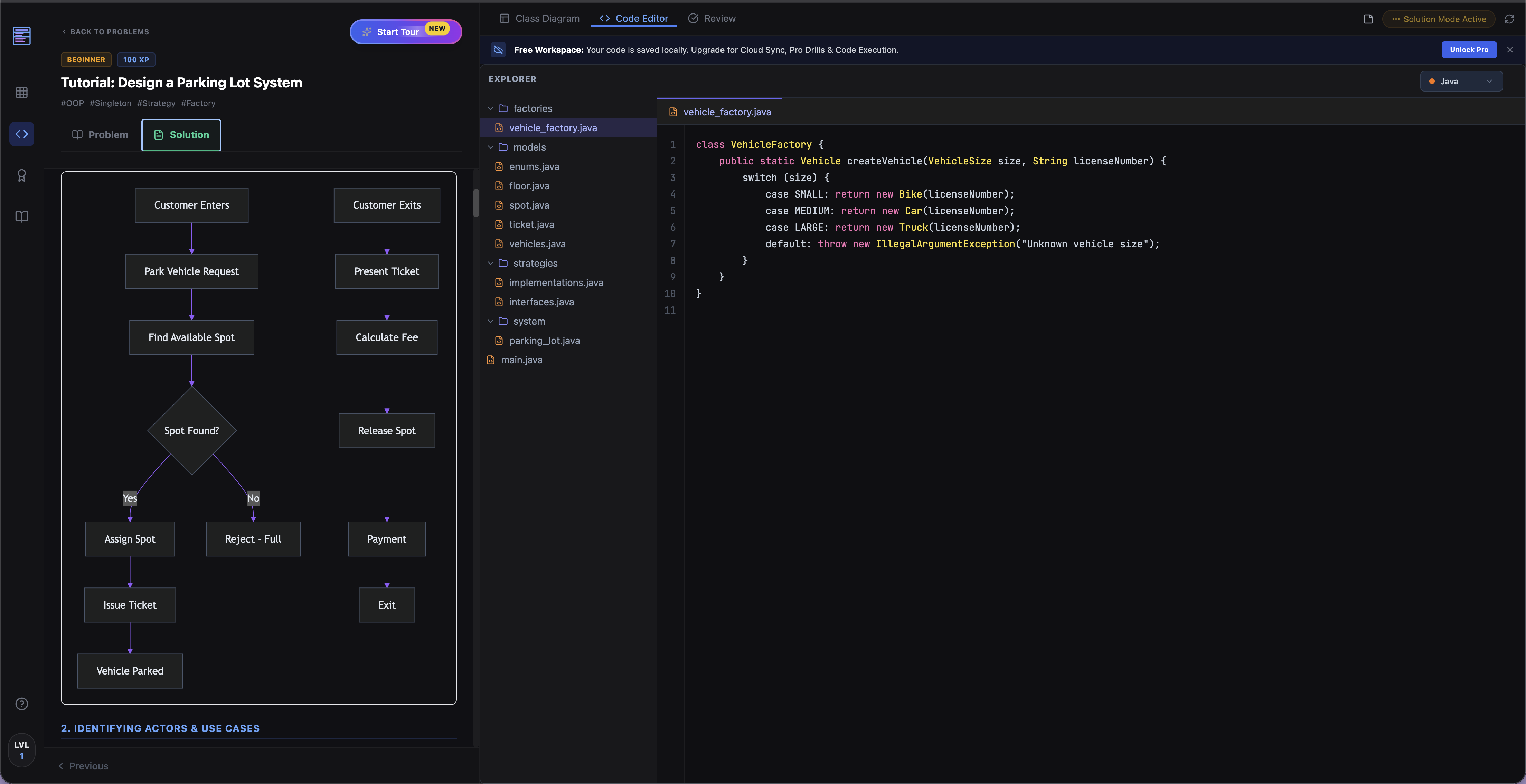Open the grid dashboard sidebar icon
Screen dimensions: 1526x784
pyautogui.click(x=21, y=92)
